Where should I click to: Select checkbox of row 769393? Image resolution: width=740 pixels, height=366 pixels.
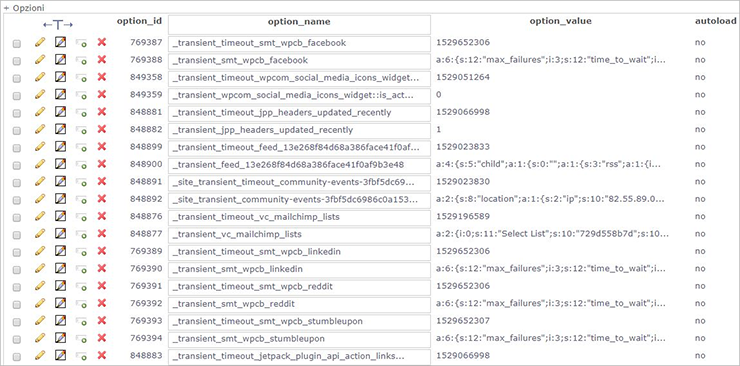[17, 322]
